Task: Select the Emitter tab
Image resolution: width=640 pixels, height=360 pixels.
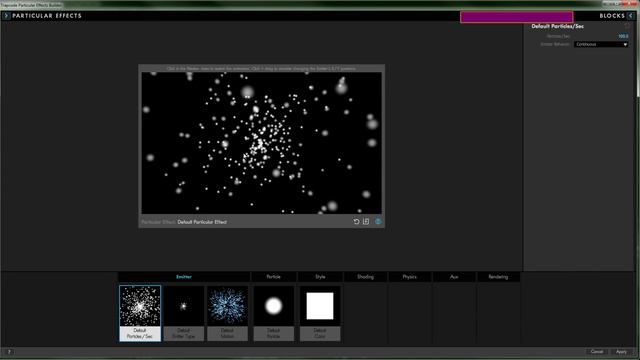Action: (184, 277)
